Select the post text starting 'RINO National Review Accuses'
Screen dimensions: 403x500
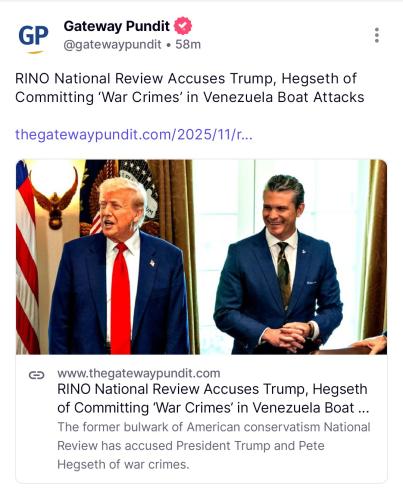pos(189,88)
